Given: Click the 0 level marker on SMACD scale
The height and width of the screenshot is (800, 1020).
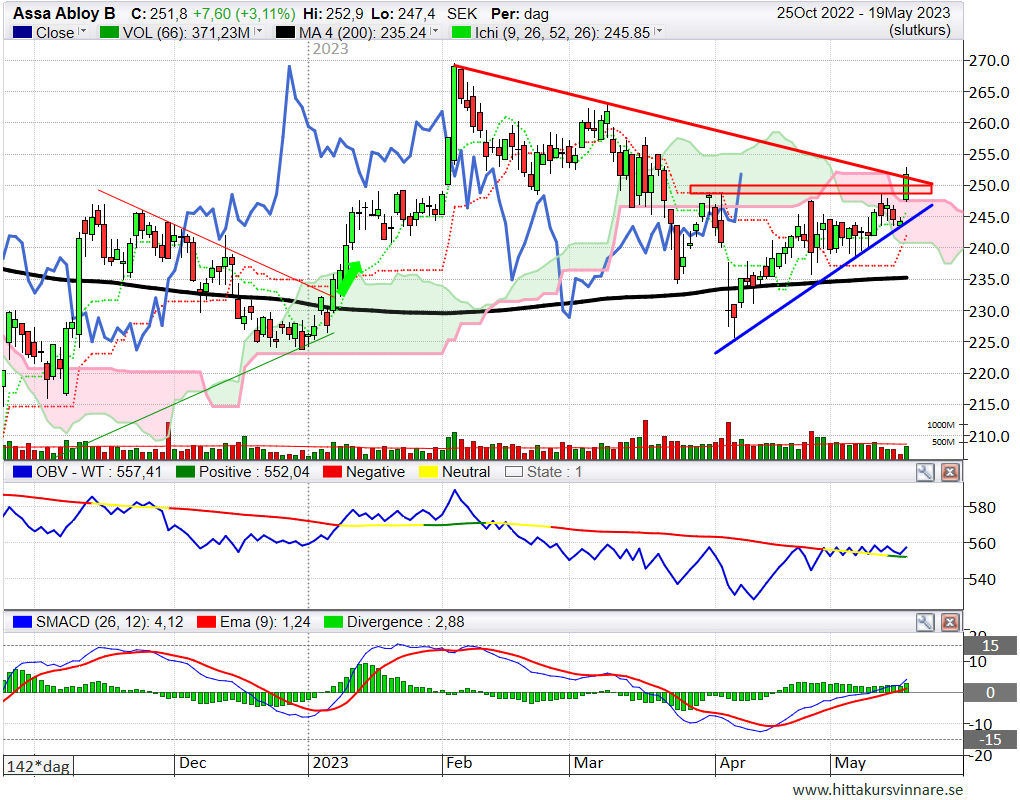Looking at the screenshot, I should tap(991, 693).
